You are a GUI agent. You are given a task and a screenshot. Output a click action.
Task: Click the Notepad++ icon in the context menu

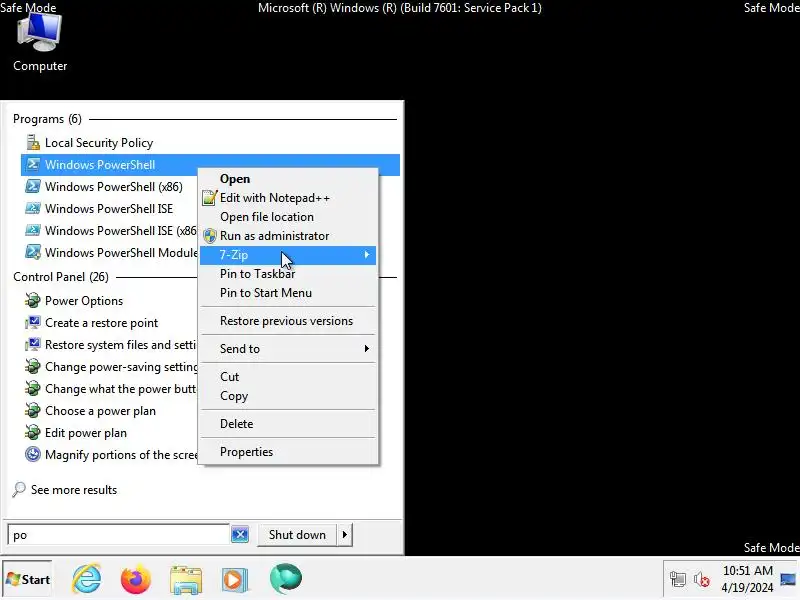pyautogui.click(x=209, y=197)
